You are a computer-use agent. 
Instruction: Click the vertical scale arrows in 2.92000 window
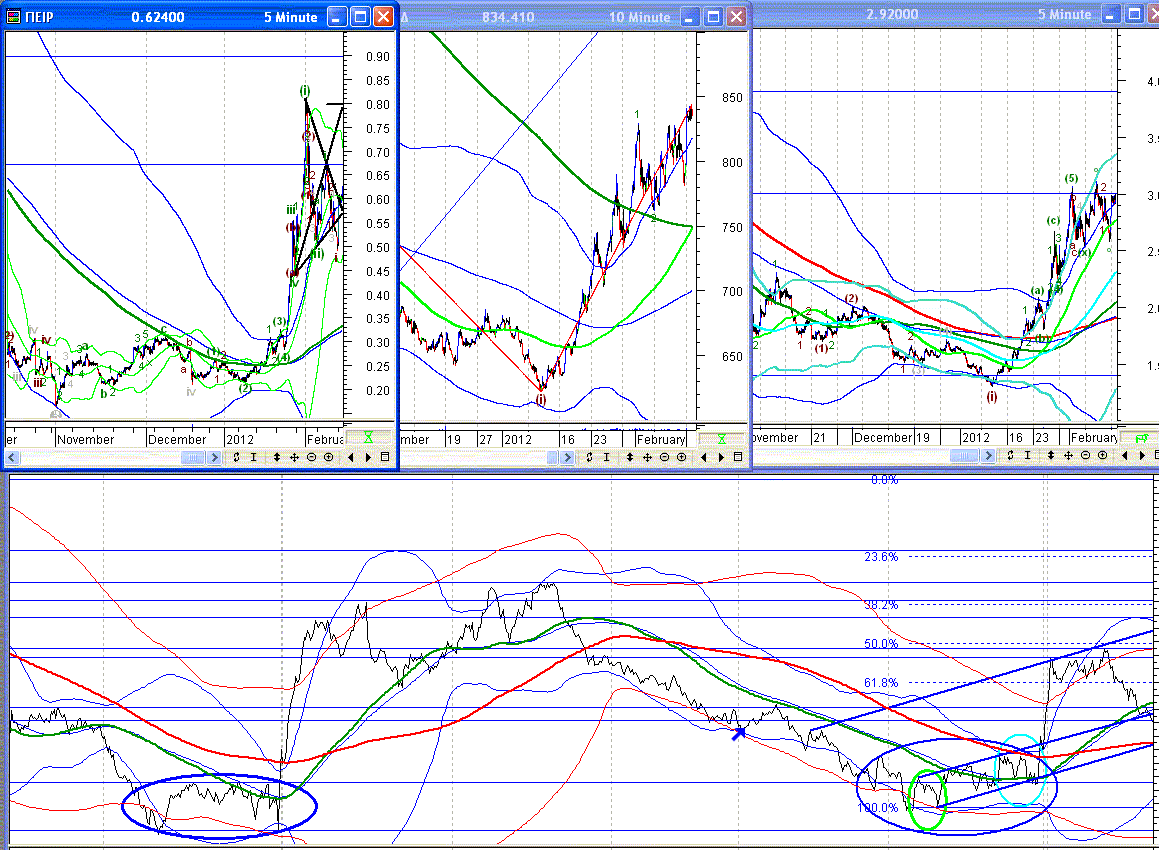click(x=1050, y=455)
